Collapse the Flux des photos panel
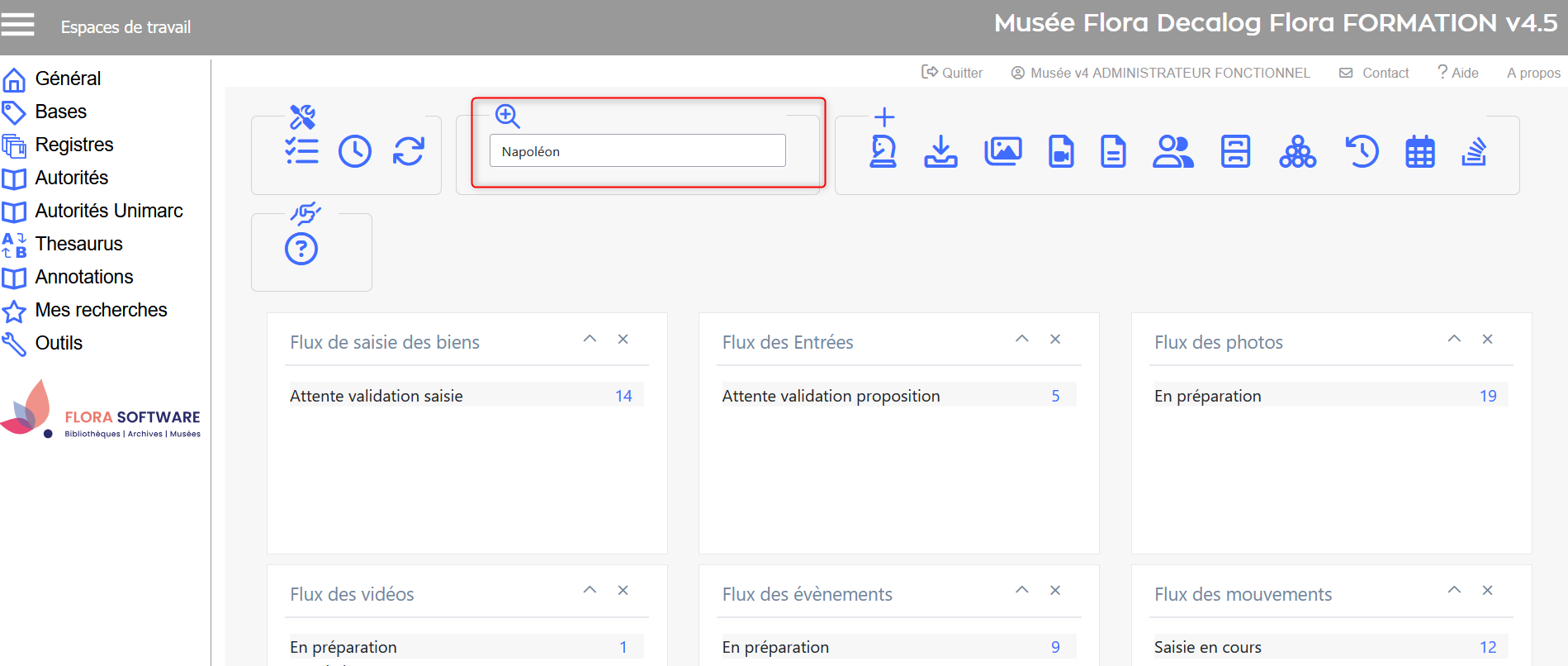 pyautogui.click(x=1454, y=339)
